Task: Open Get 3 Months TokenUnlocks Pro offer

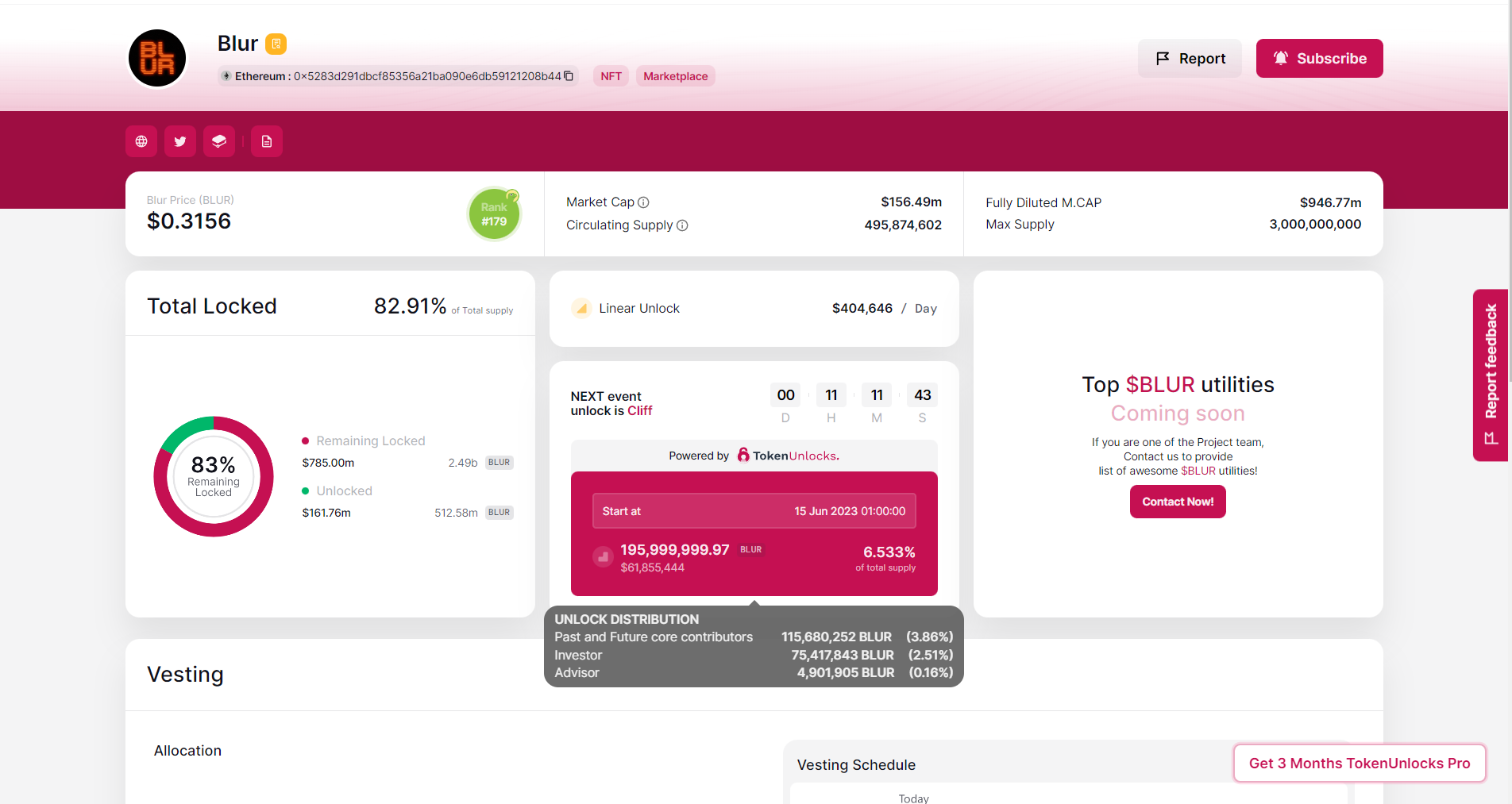Action: (1360, 764)
